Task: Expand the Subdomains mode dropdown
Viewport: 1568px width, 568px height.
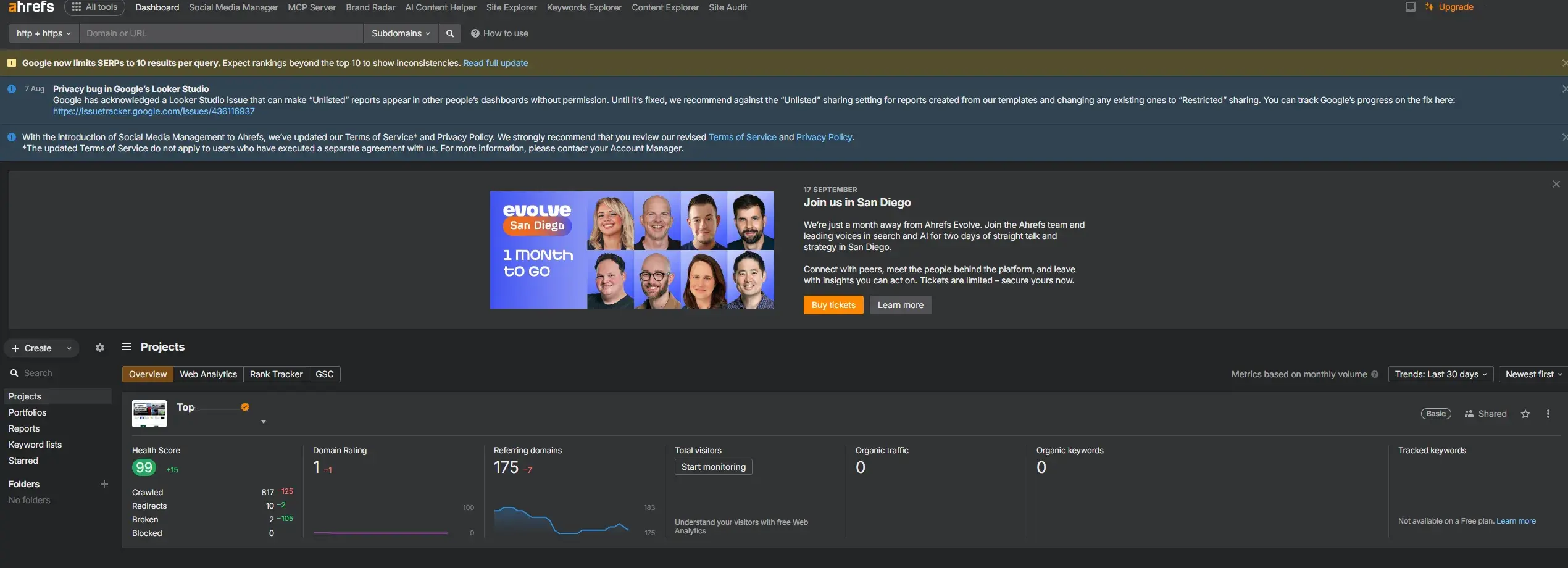Action: pyautogui.click(x=401, y=33)
